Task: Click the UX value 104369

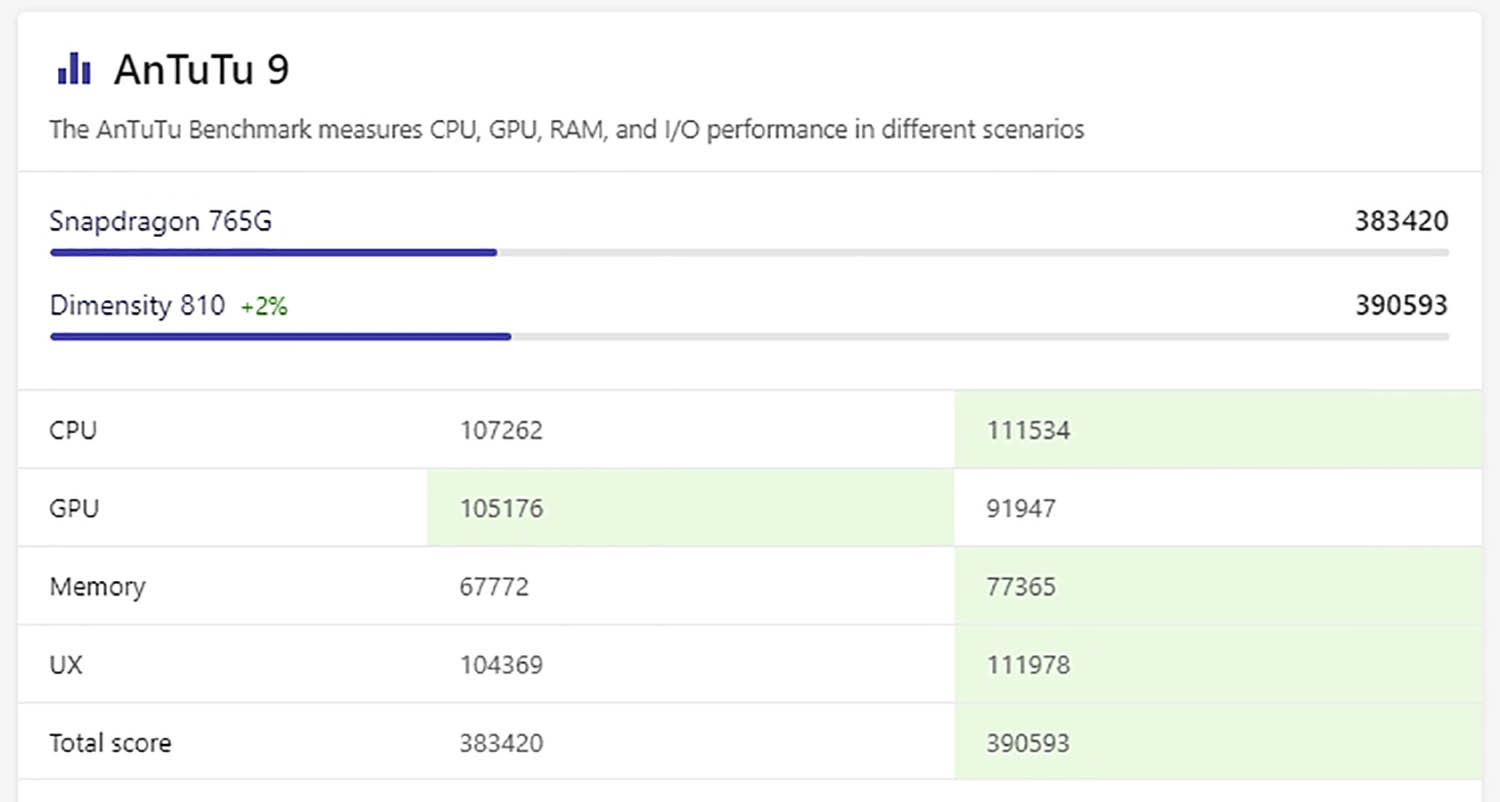Action: click(x=501, y=665)
